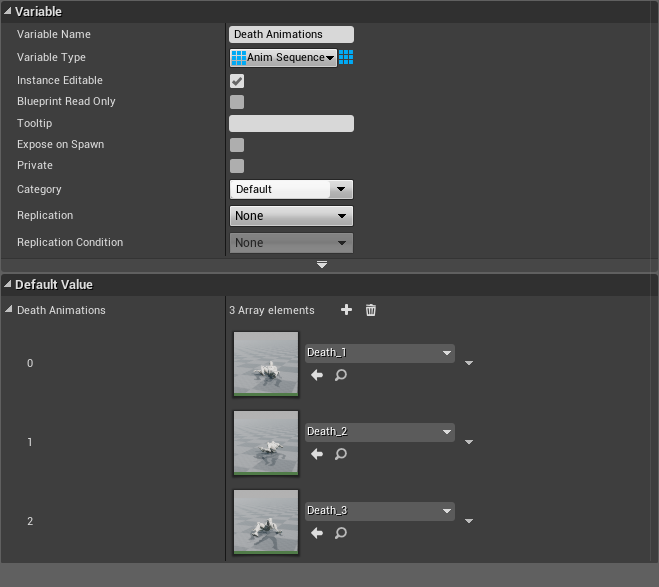The width and height of the screenshot is (659, 587).
Task: Browse to Death_1 asset with magnifier icon
Action: [x=341, y=375]
